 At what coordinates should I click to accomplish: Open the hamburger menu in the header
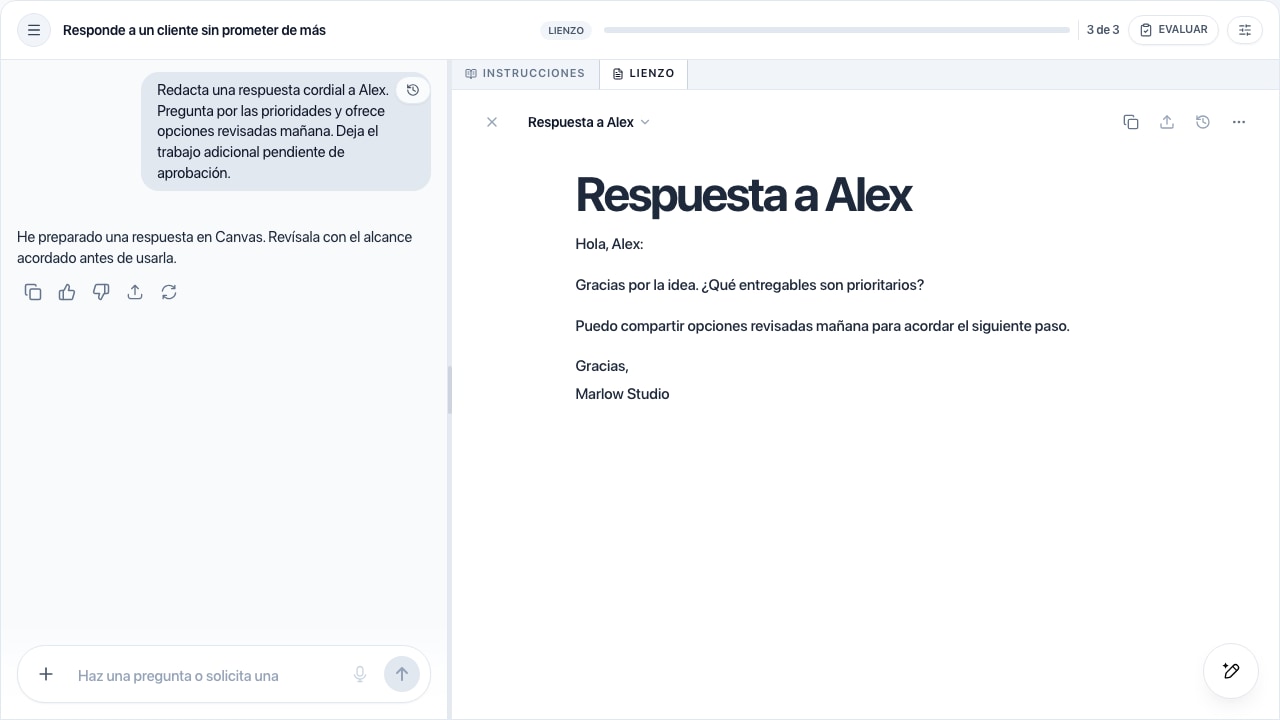click(34, 30)
